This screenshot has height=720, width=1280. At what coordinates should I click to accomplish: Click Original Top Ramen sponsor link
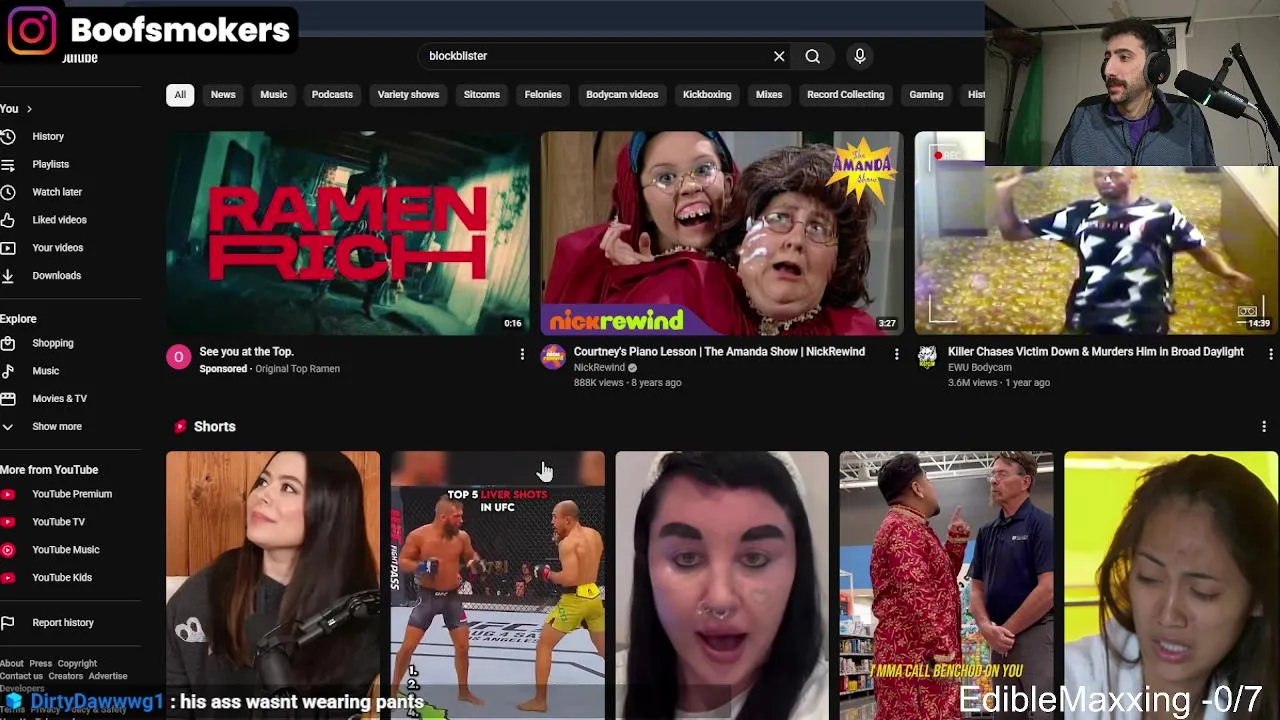297,369
